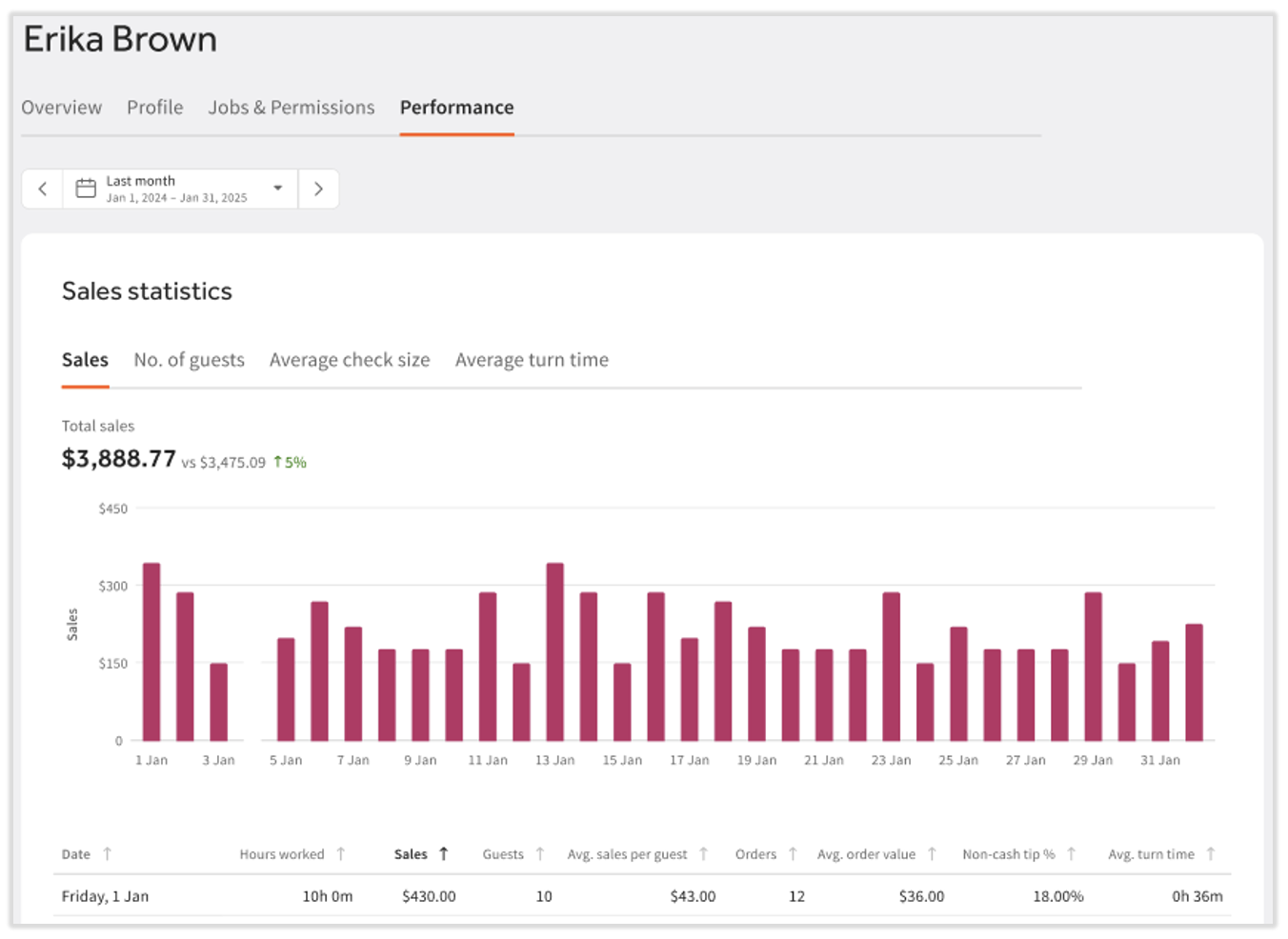1288x939 pixels.
Task: Sort by Avg. sales per guest arrow
Action: 704,854
